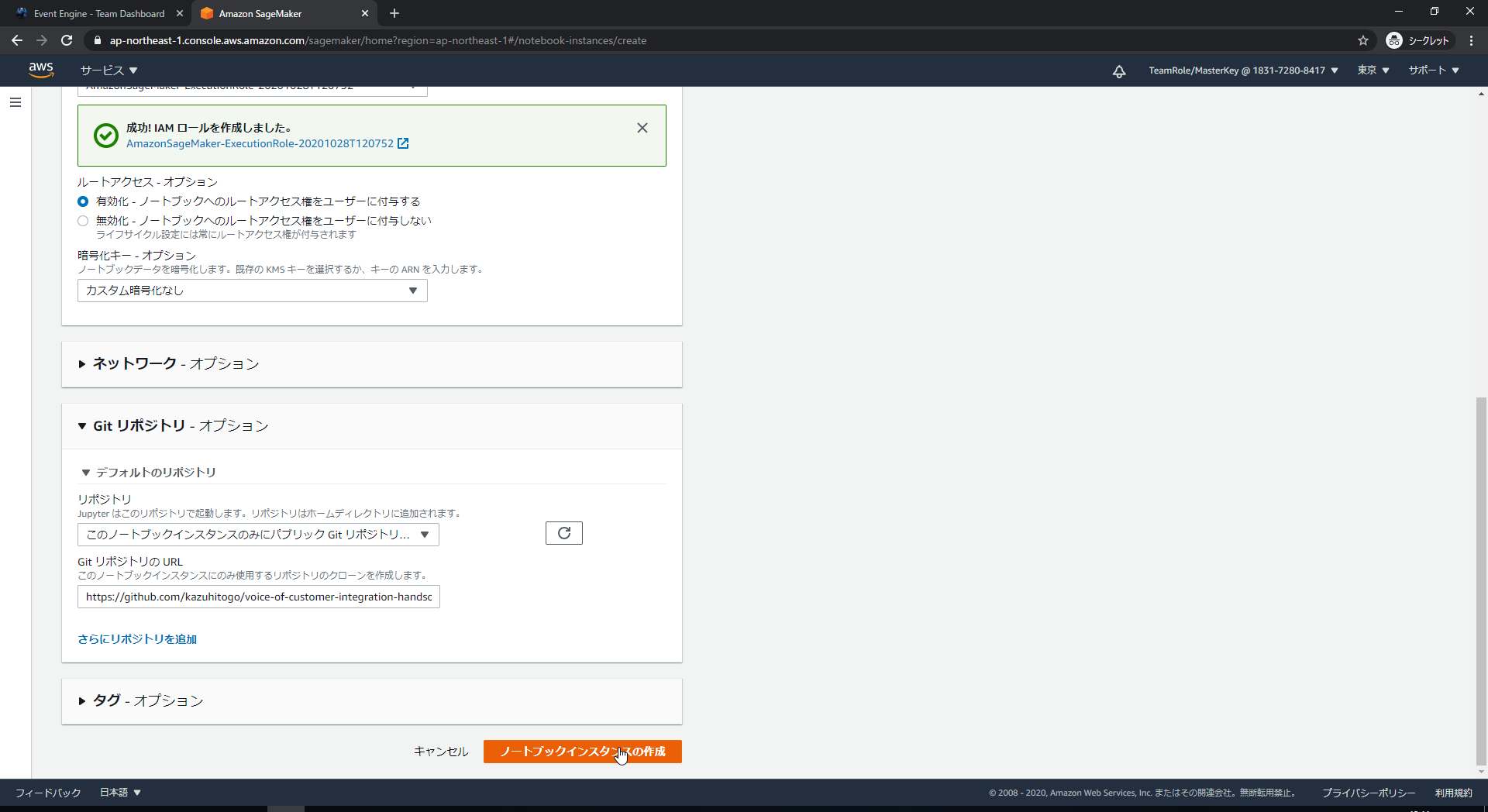Close the Event Engine tab

(180, 13)
